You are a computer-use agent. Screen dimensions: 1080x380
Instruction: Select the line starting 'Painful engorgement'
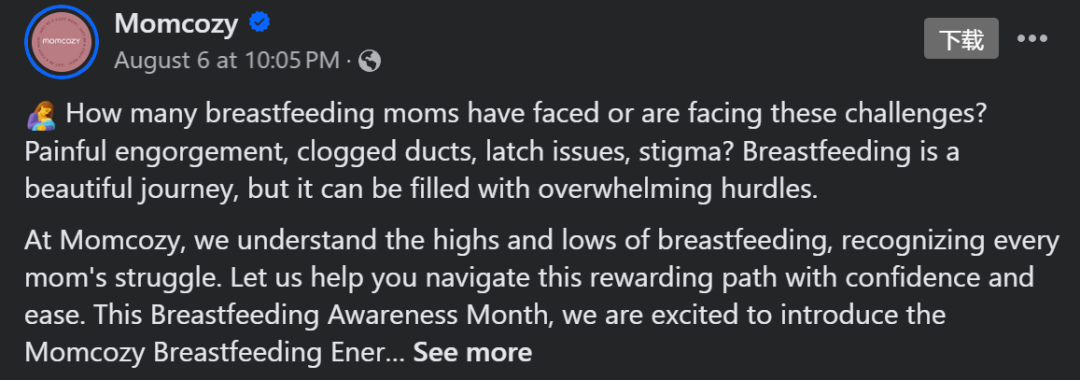(x=492, y=153)
